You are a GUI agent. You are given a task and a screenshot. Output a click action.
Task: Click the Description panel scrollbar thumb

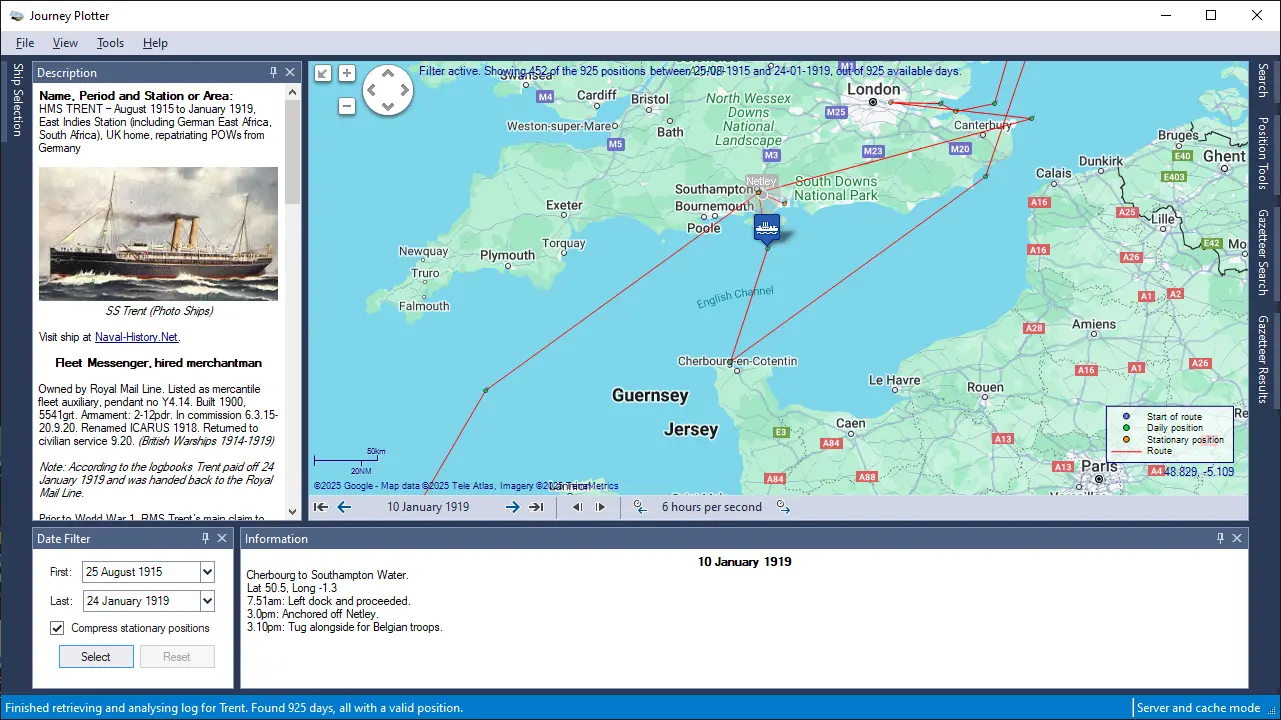(293, 152)
